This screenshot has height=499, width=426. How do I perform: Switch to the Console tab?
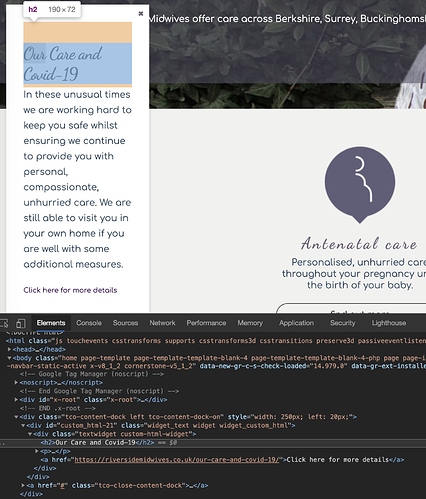coord(89,323)
